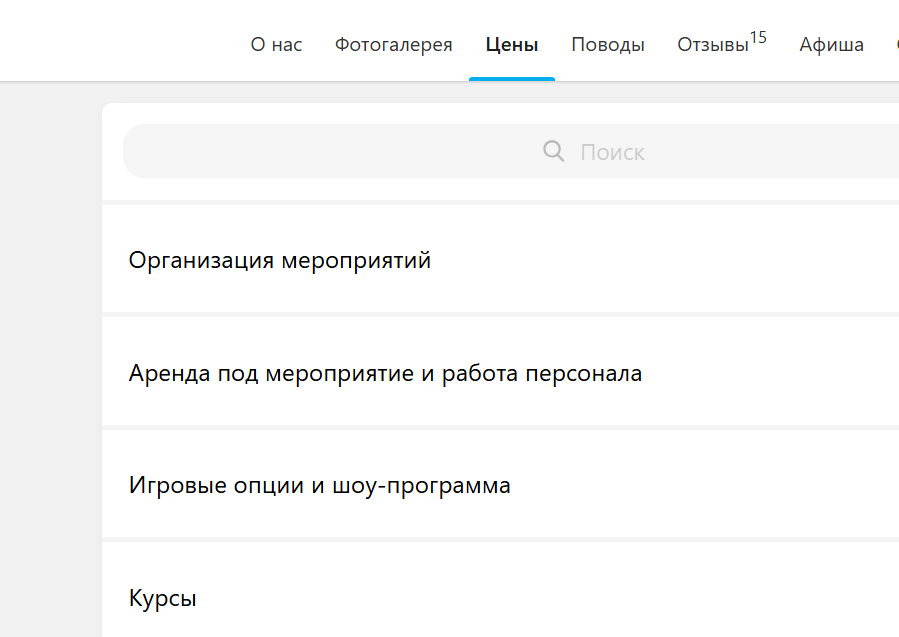This screenshot has width=899, height=637.
Task: Click the Организация мероприятий heading text
Action: click(x=280, y=261)
